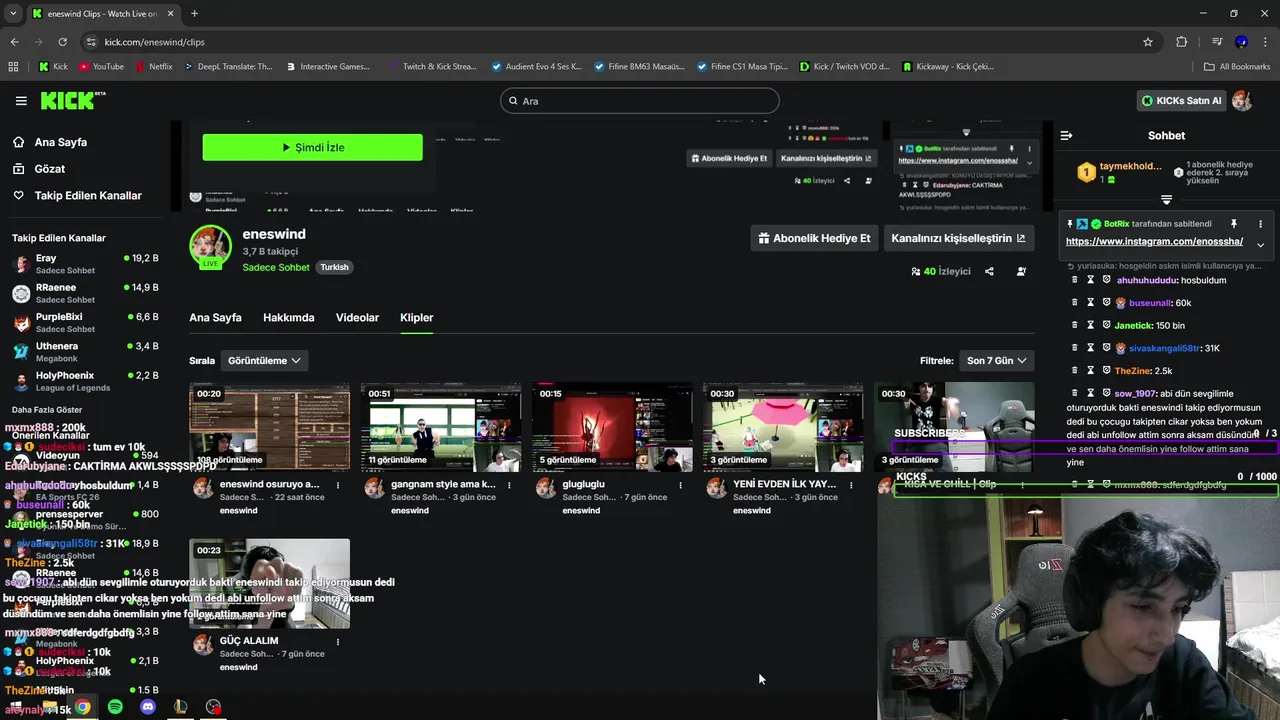
Task: Open pinned message three-dot options
Action: (x=1260, y=224)
